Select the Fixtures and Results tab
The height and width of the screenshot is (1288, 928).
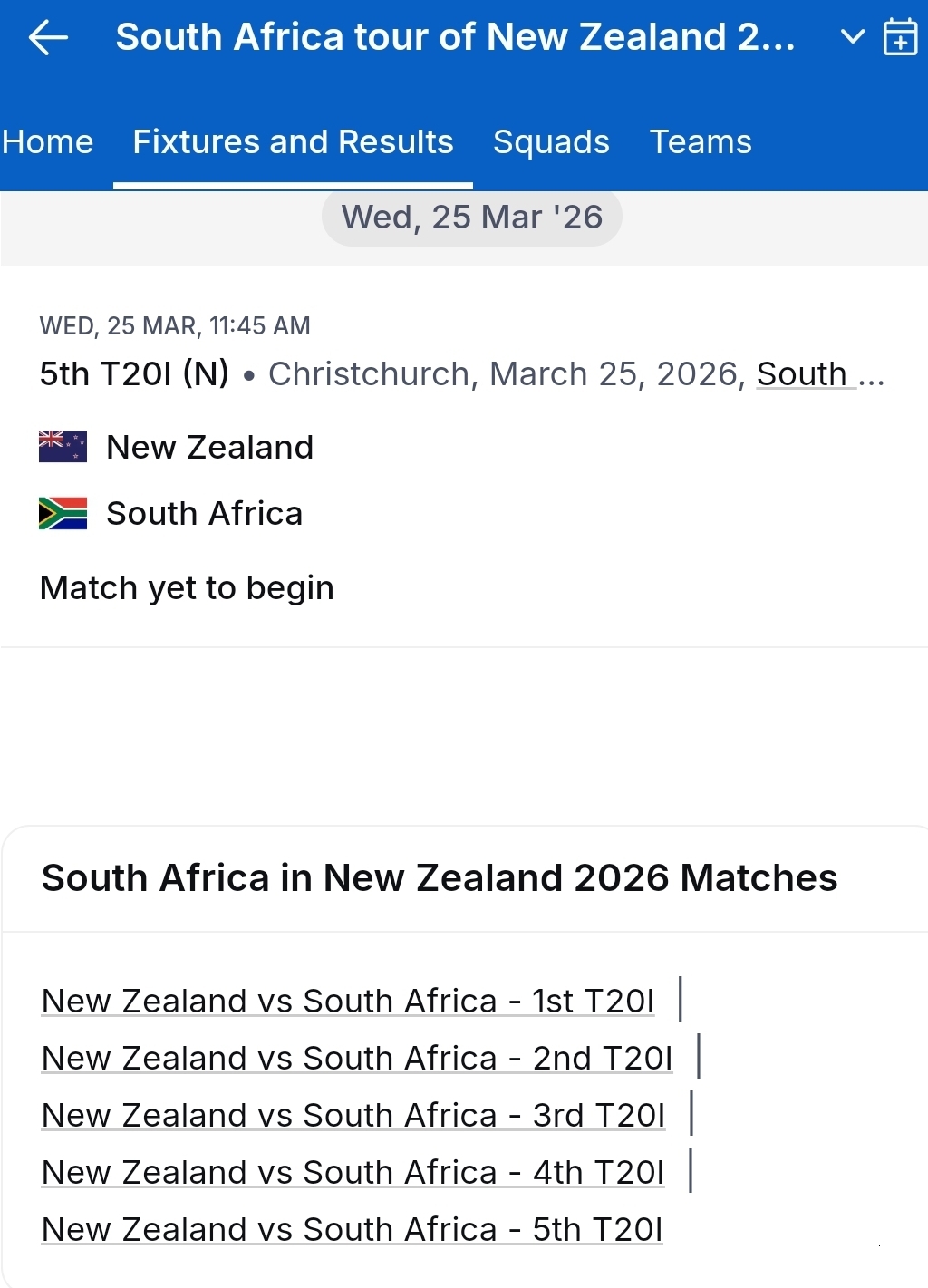pos(293,142)
